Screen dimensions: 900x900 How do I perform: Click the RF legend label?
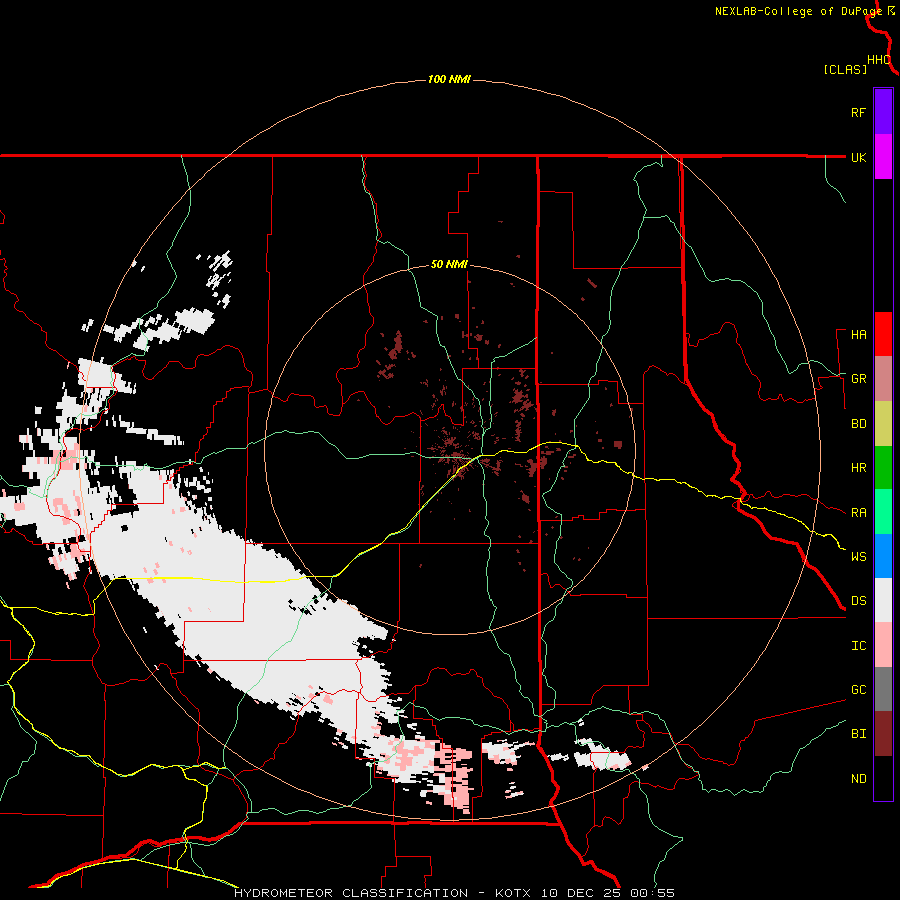(859, 112)
